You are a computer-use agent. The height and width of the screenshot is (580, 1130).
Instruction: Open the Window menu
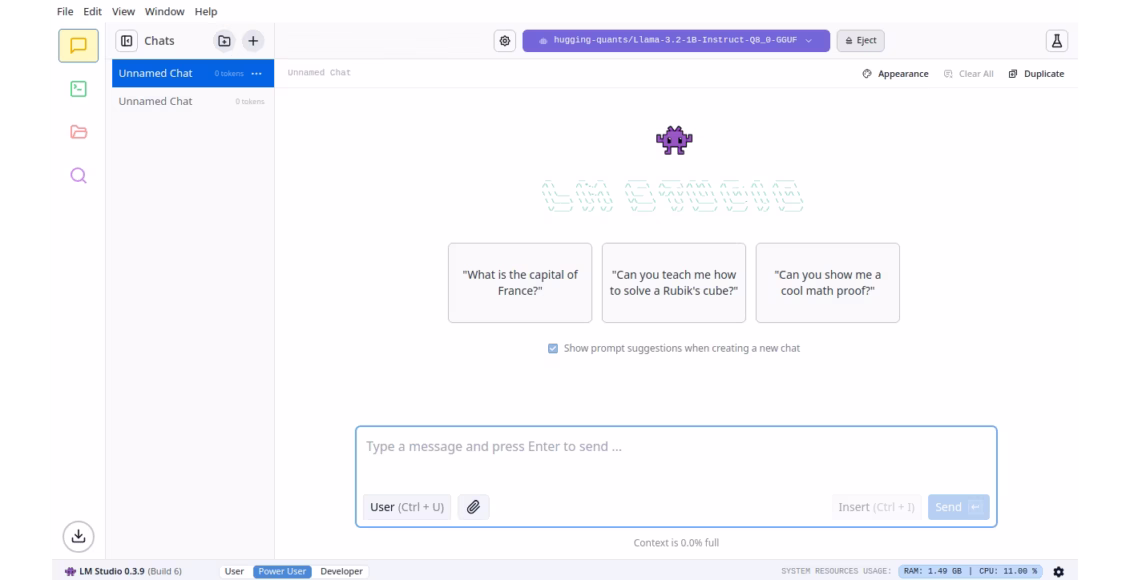(164, 12)
